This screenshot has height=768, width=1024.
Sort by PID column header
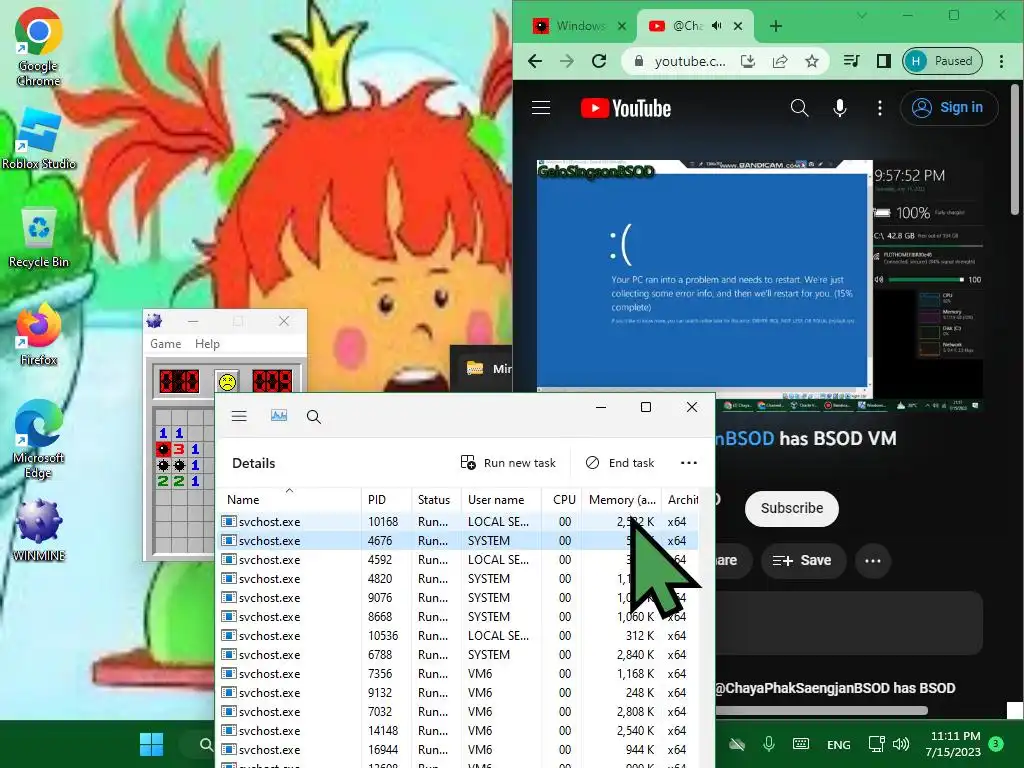tap(386, 499)
